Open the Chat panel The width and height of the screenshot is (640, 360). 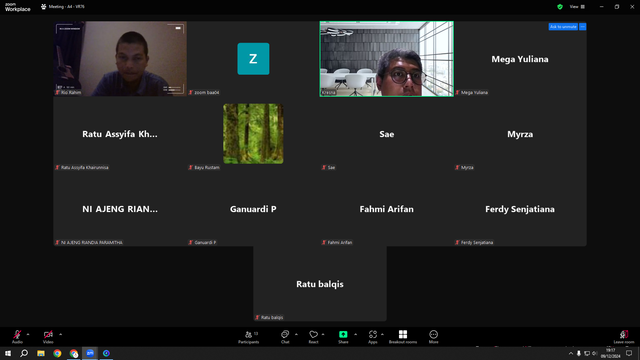coord(285,337)
